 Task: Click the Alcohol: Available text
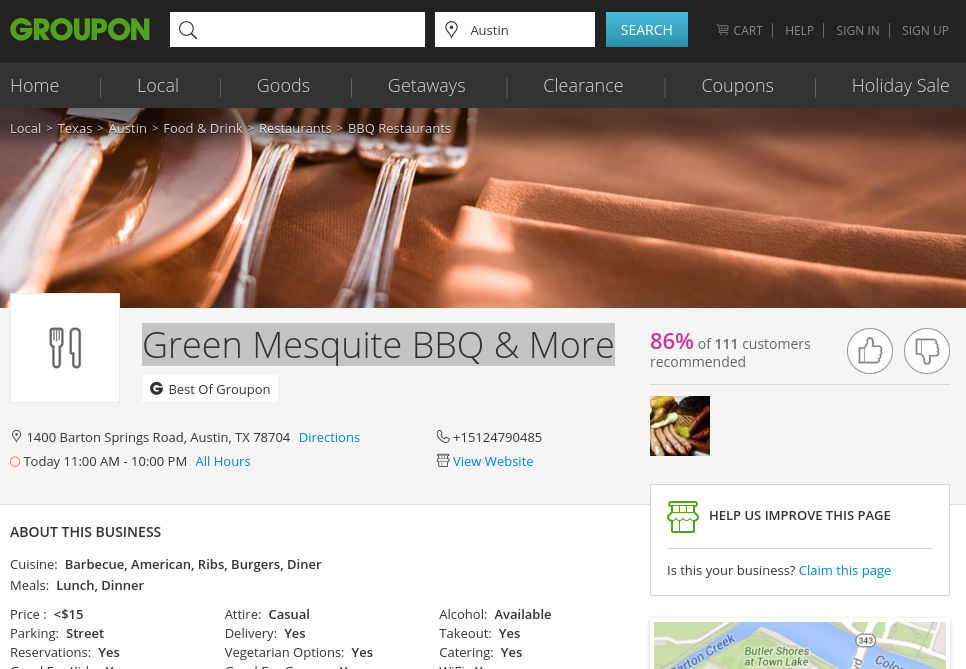point(495,614)
